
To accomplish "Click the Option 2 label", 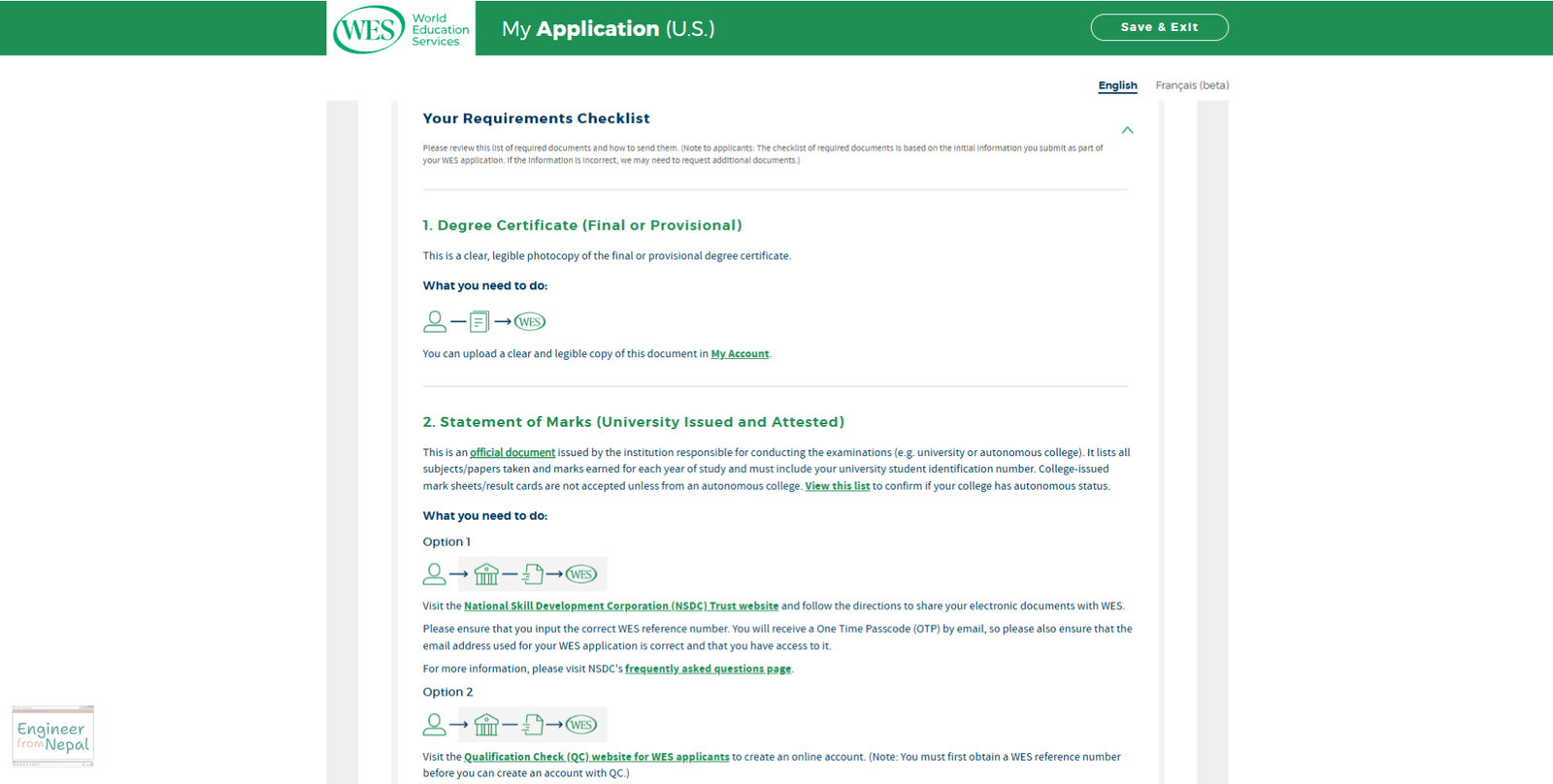I will click(447, 693).
